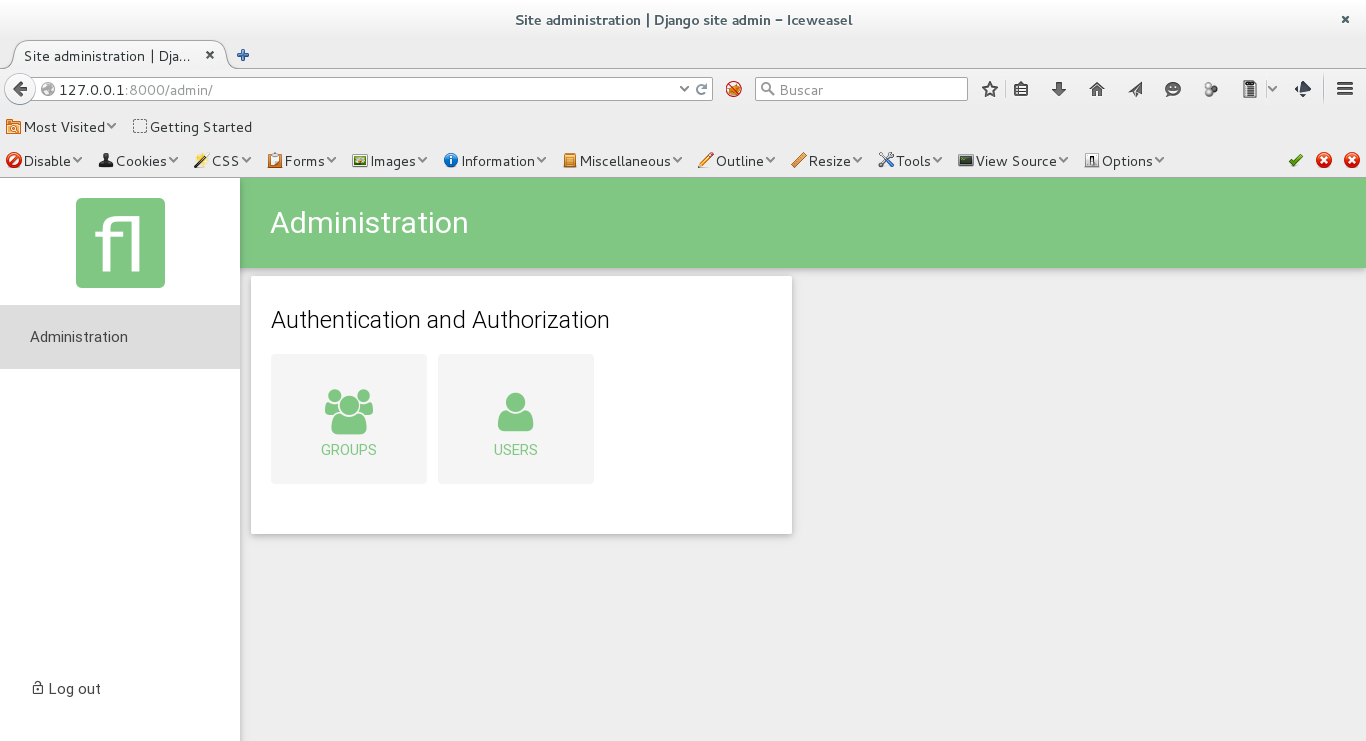Click the Log out link
This screenshot has height=741, width=1366.
67,688
